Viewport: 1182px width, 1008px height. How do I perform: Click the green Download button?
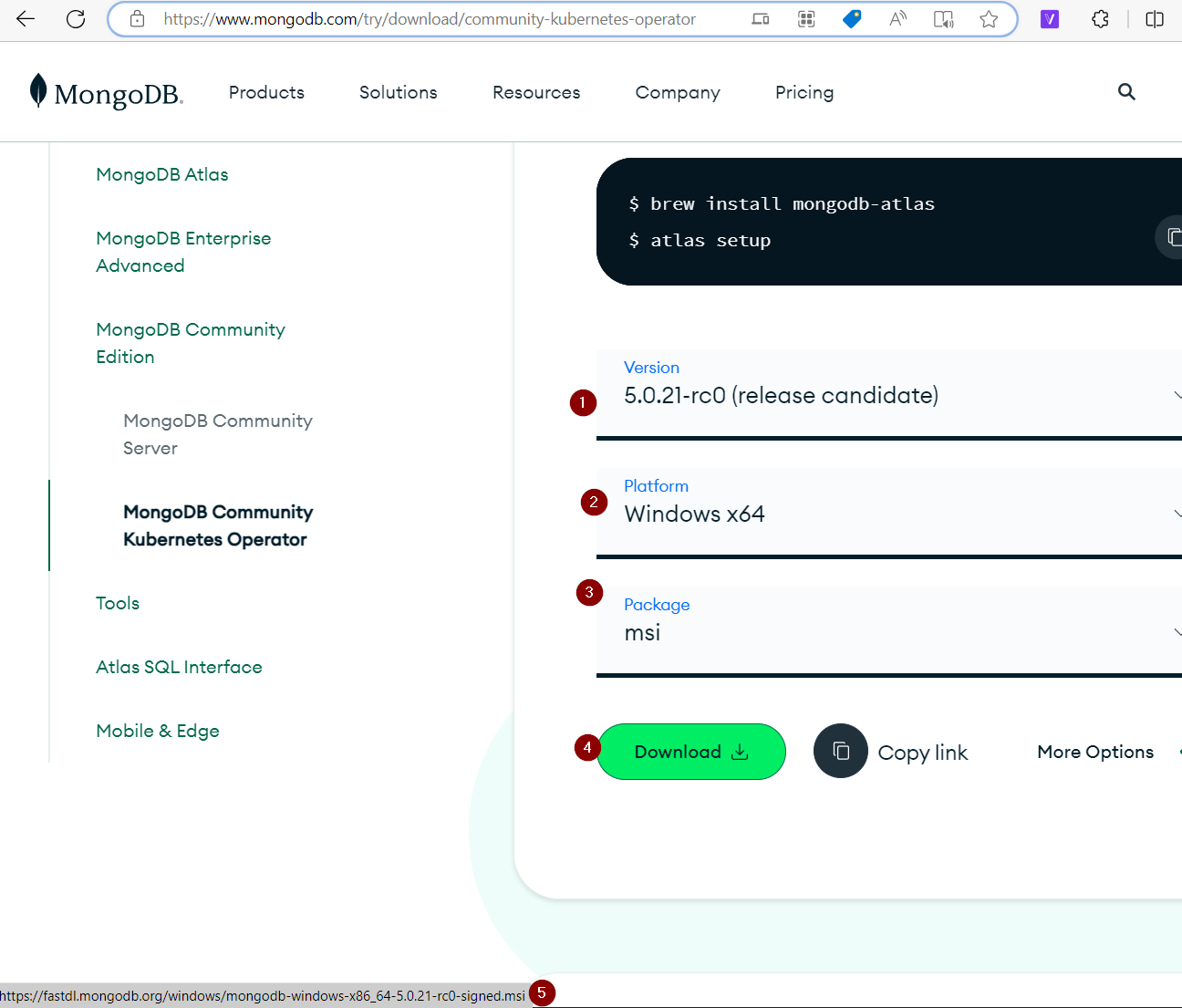tap(691, 751)
